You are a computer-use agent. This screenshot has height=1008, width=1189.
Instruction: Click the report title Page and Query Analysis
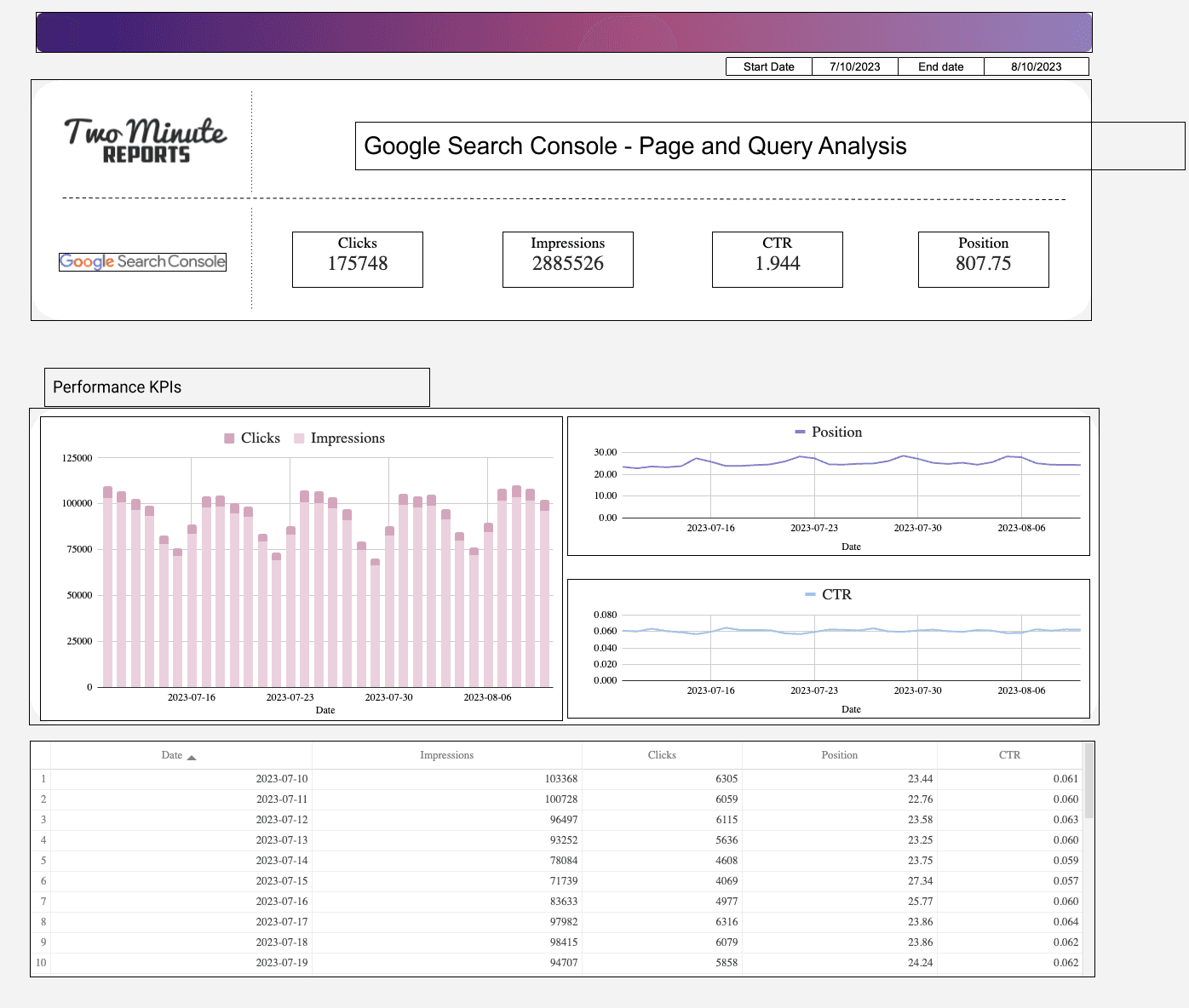click(x=635, y=146)
